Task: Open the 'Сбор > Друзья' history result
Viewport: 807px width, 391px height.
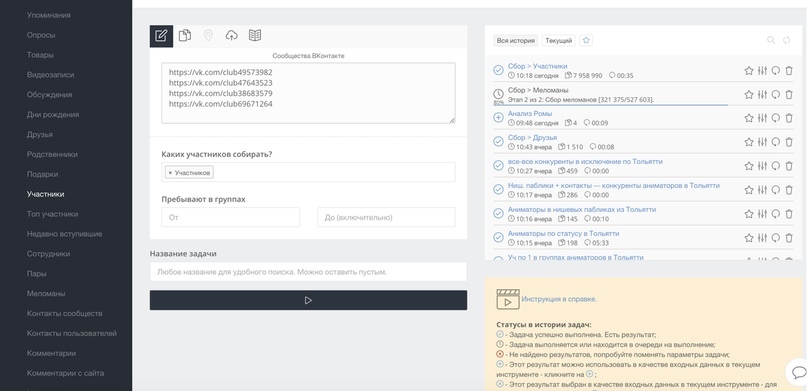Action: [x=532, y=137]
